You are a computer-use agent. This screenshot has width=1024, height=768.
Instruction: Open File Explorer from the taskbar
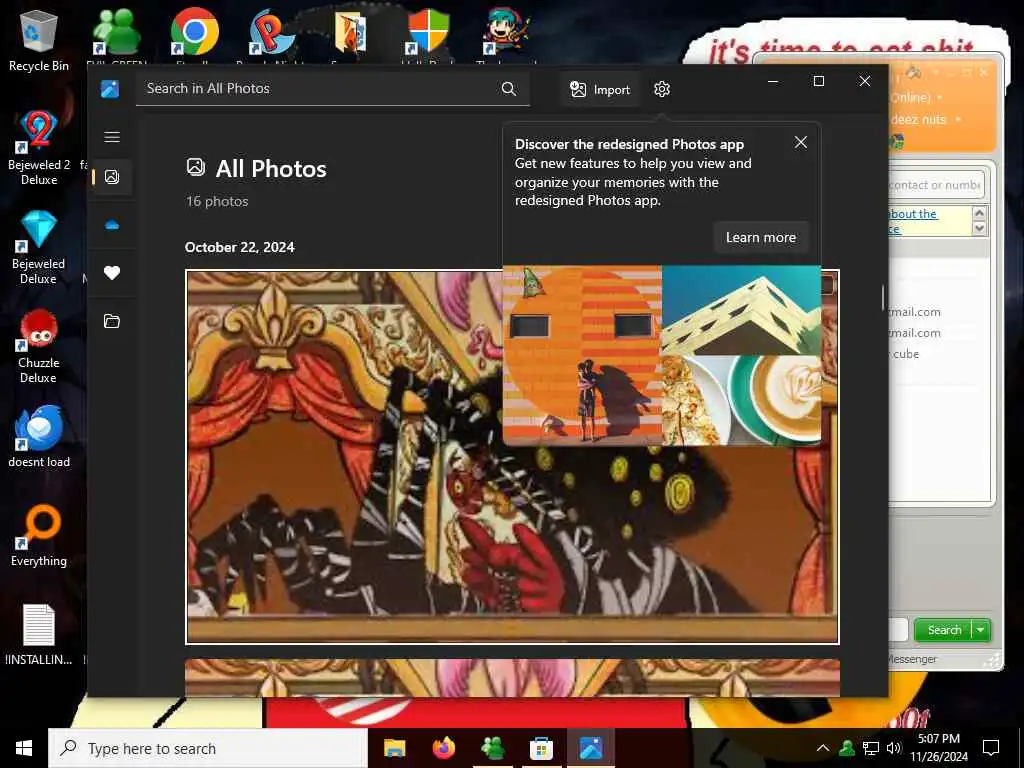394,748
